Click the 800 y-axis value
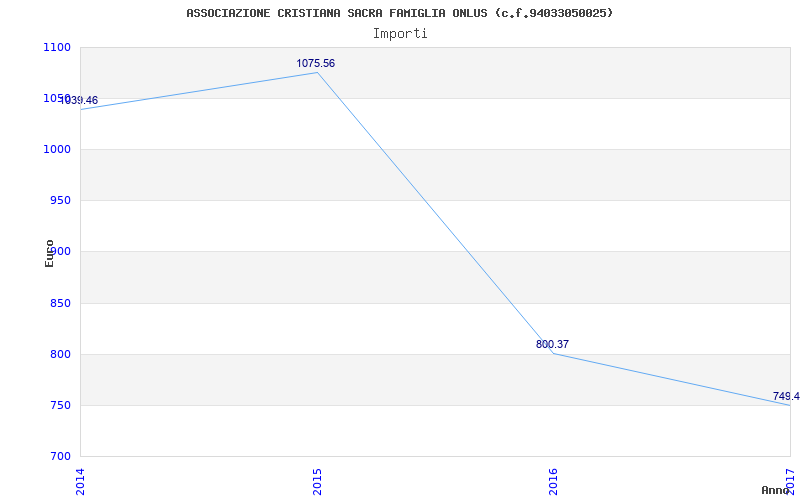Screen dimensions: 800x500 (x=60, y=355)
